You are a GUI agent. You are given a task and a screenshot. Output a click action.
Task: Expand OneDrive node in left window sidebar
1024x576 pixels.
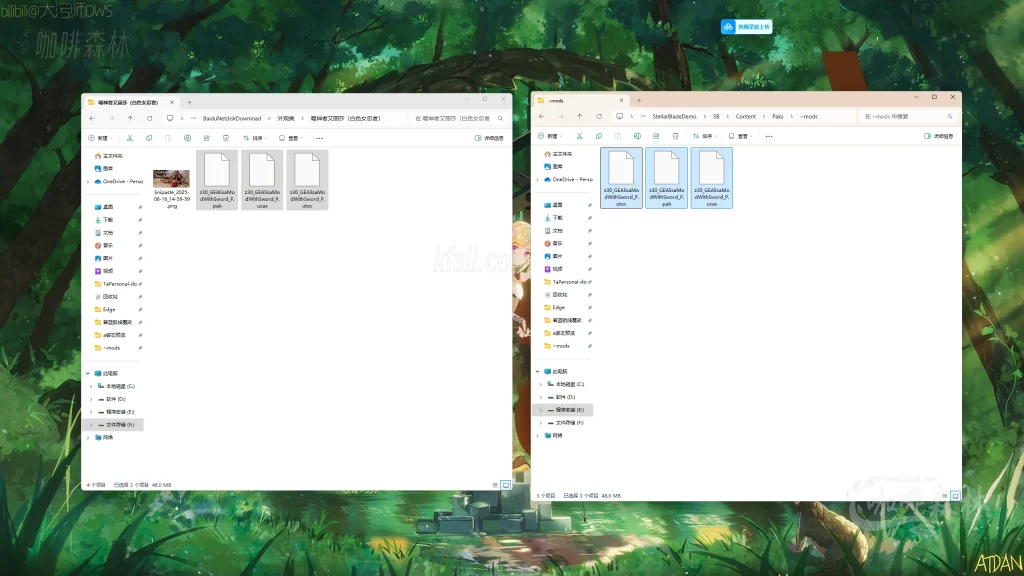pyautogui.click(x=88, y=182)
